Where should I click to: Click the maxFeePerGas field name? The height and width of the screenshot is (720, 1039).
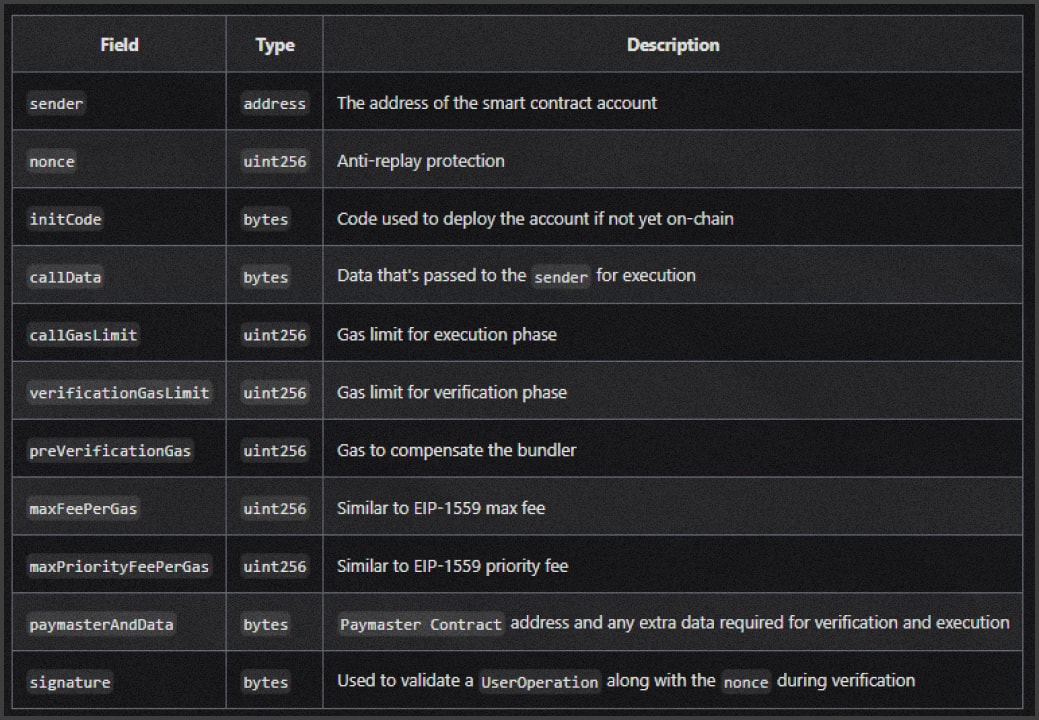83,509
